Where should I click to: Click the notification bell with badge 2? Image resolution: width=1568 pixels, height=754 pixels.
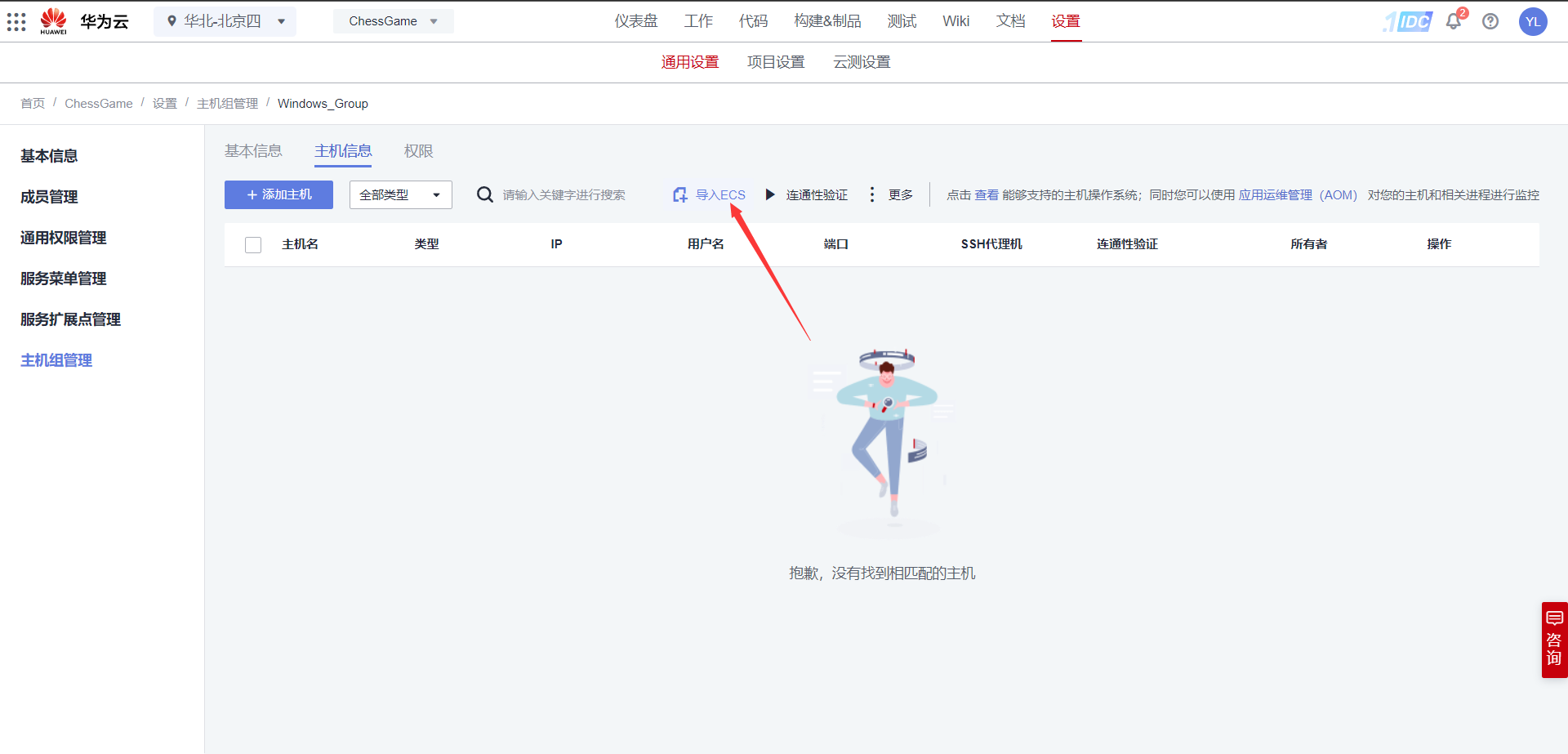tap(1453, 21)
